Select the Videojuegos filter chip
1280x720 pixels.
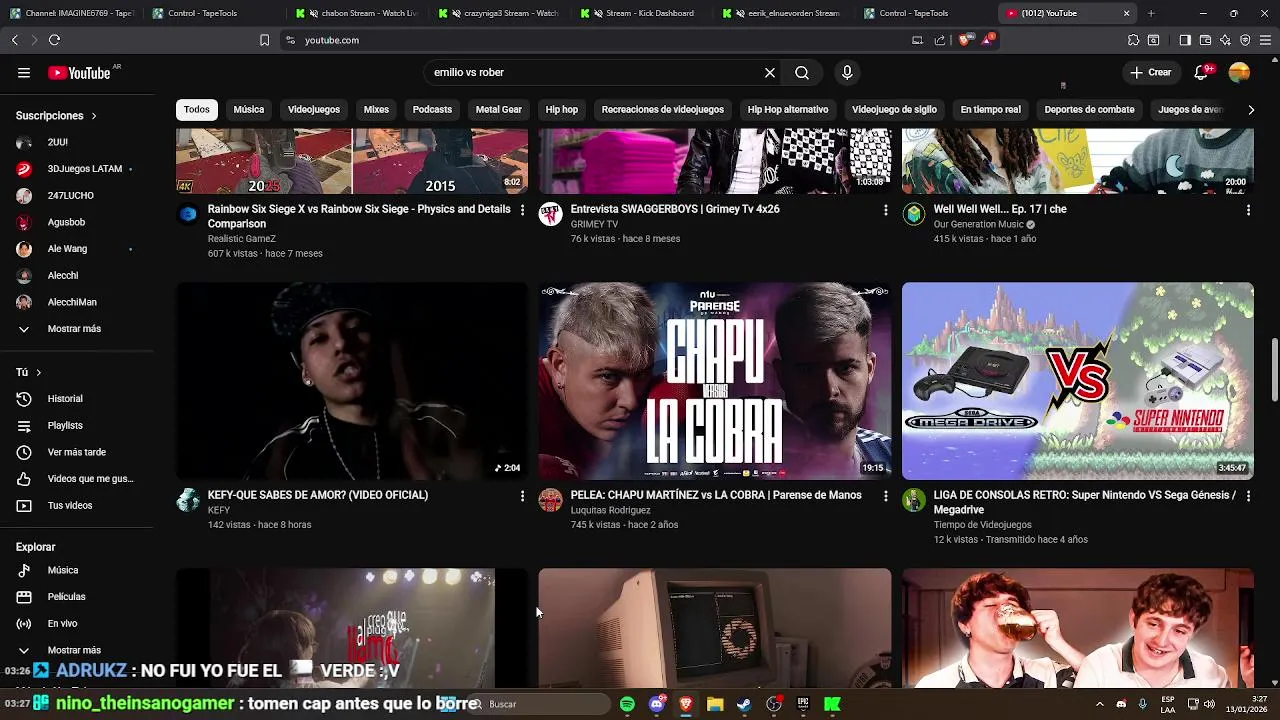tap(314, 110)
